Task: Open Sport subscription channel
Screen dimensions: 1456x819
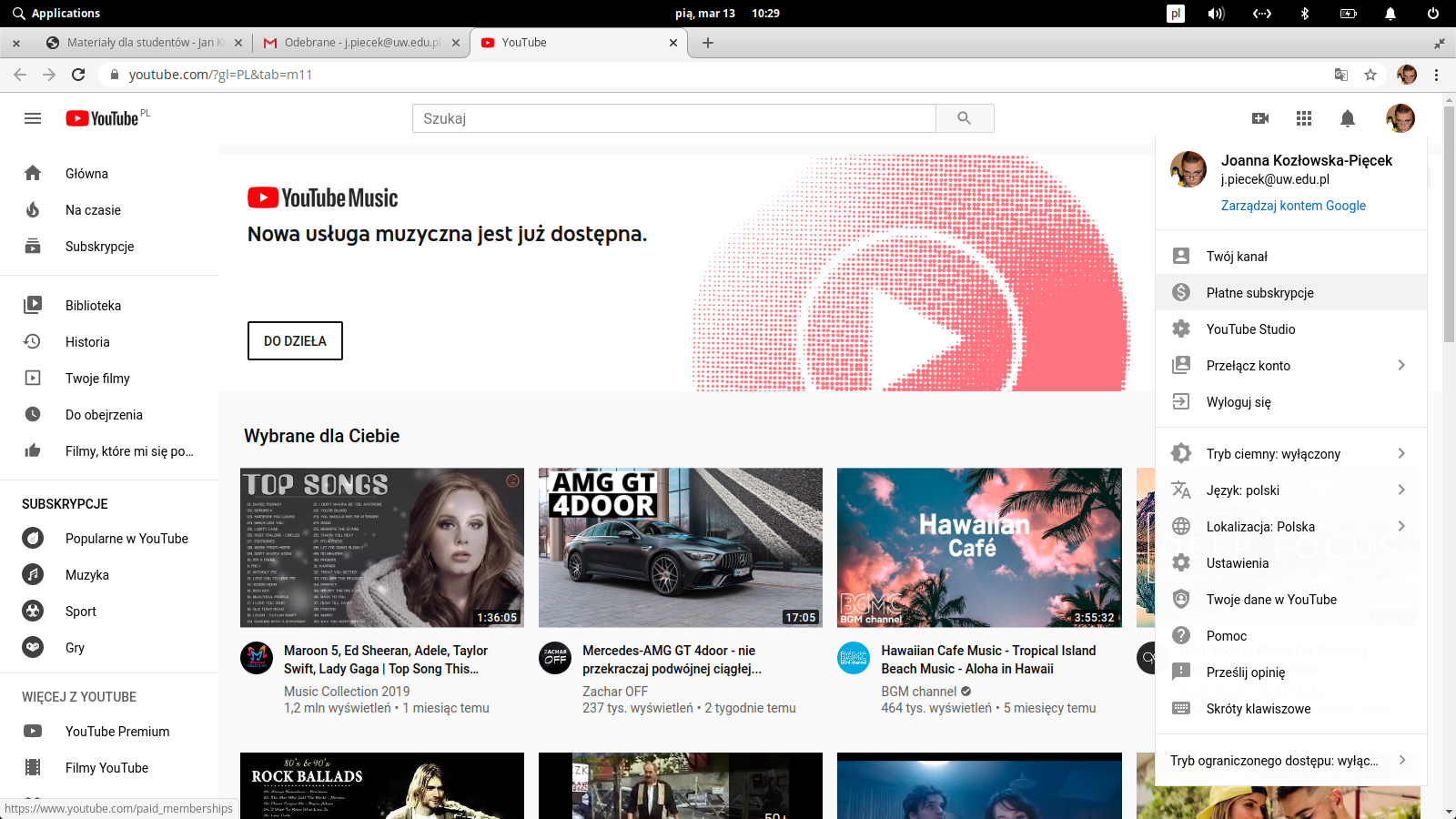Action: [x=109, y=612]
